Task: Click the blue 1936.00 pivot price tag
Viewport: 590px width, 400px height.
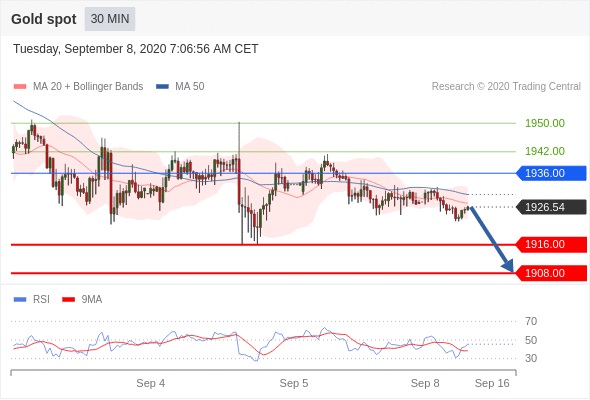Action: tap(551, 173)
